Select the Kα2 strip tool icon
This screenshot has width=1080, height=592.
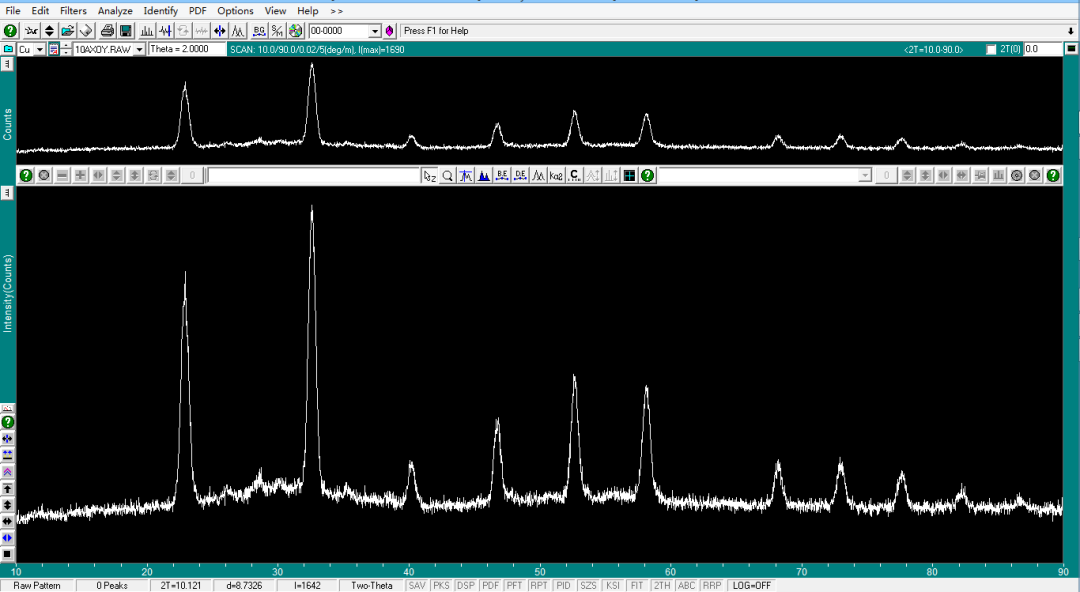pos(556,175)
